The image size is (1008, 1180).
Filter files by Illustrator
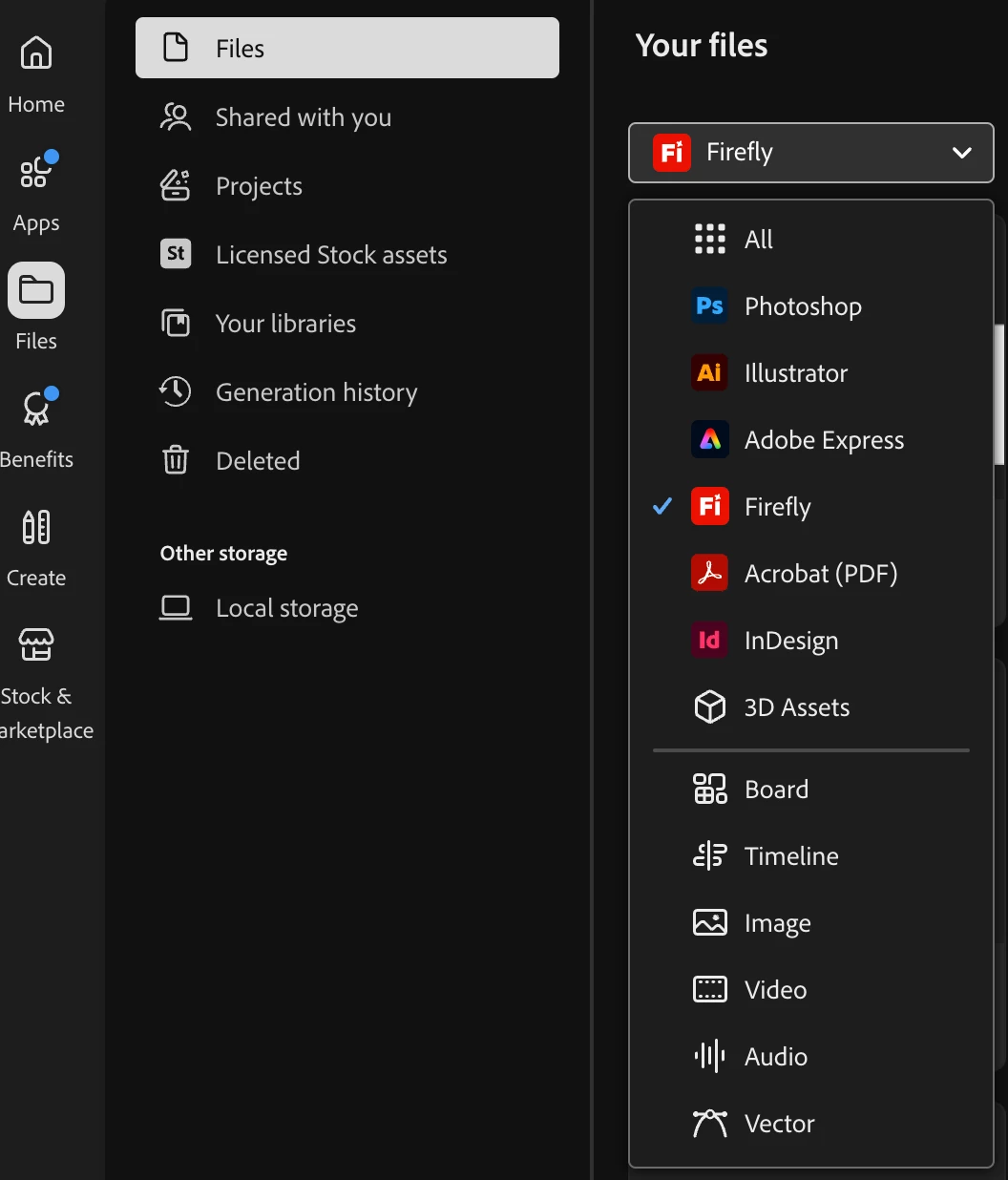[x=811, y=373]
